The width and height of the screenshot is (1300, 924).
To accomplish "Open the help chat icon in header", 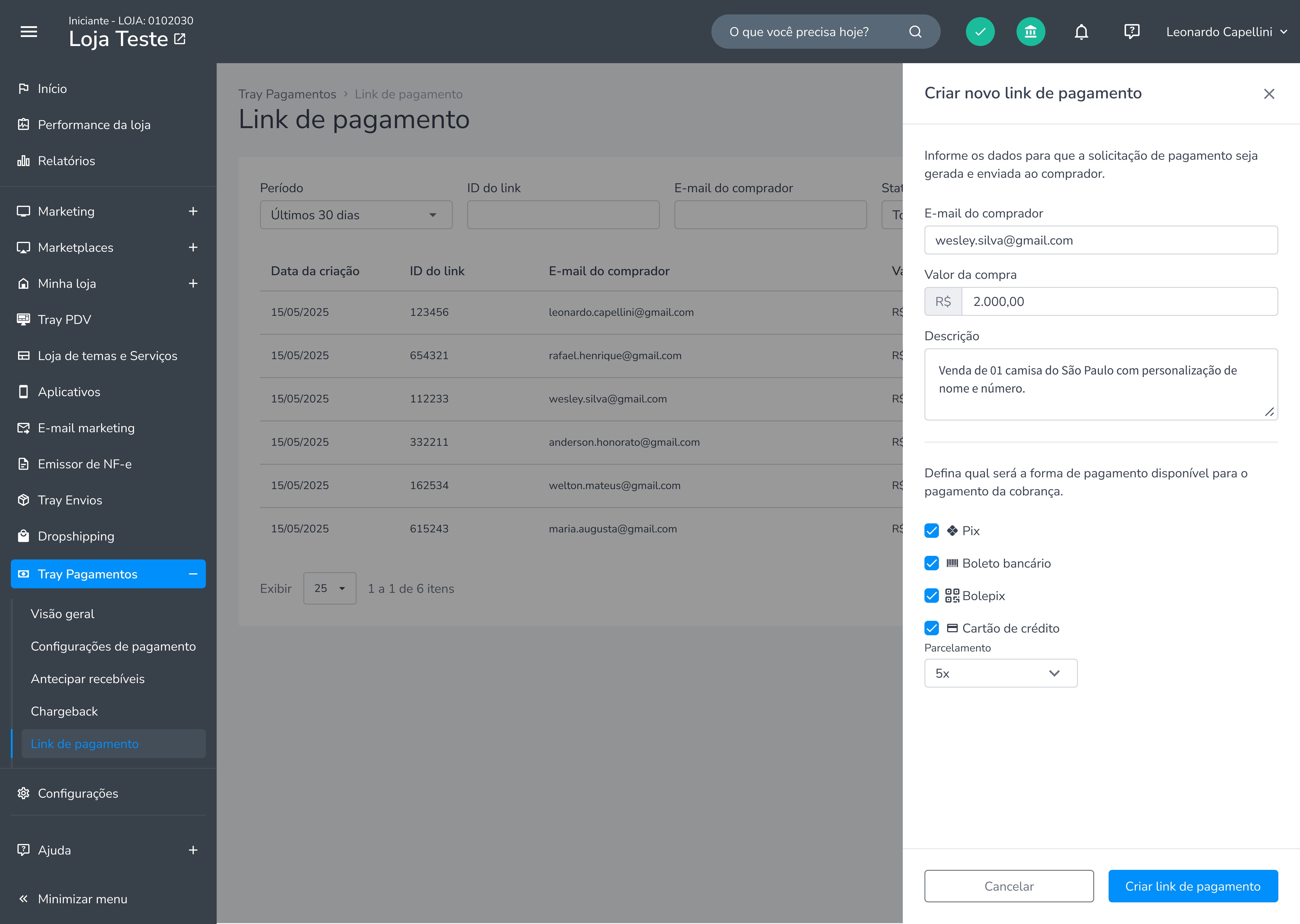I will pyautogui.click(x=1132, y=32).
